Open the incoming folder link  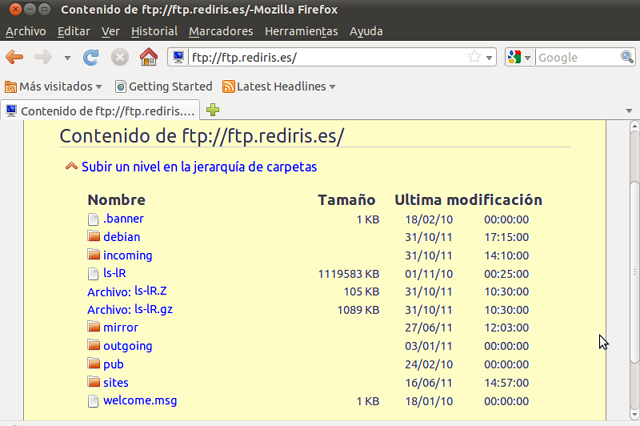coord(128,255)
